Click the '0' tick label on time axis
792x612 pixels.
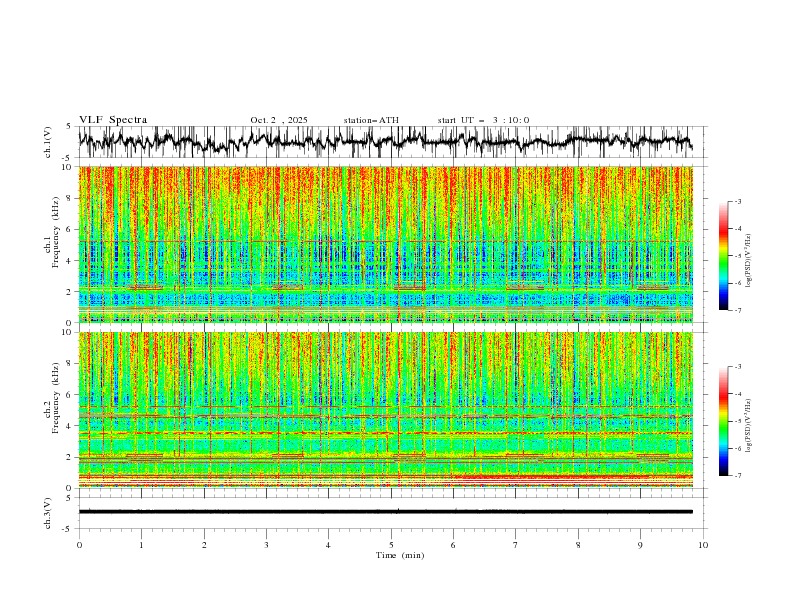pos(79,545)
